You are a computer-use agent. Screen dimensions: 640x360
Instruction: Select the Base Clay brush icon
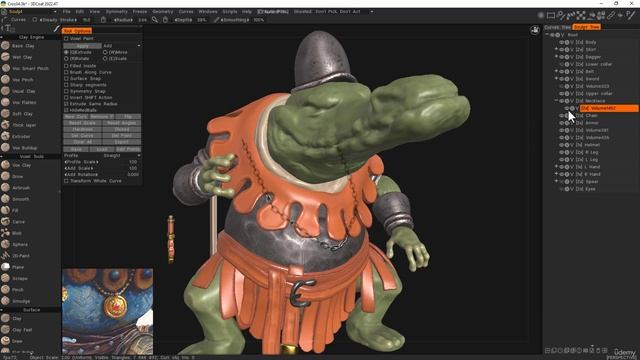(5, 46)
